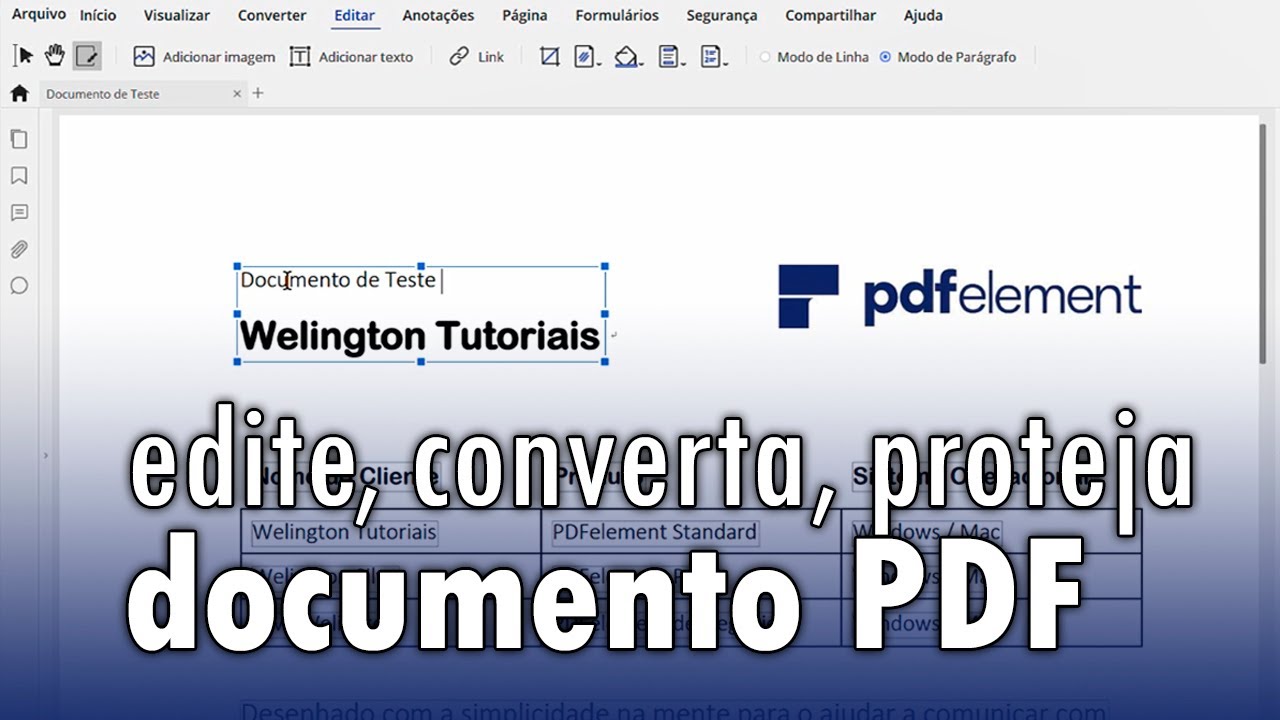Open the Compartilhar tab
Screen dimensions: 1280x720
[830, 15]
